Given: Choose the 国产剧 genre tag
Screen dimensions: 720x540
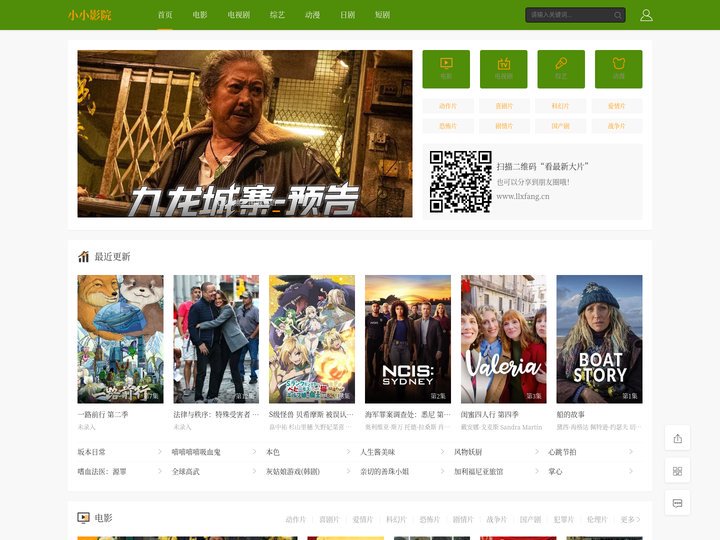Looking at the screenshot, I should 561,126.
